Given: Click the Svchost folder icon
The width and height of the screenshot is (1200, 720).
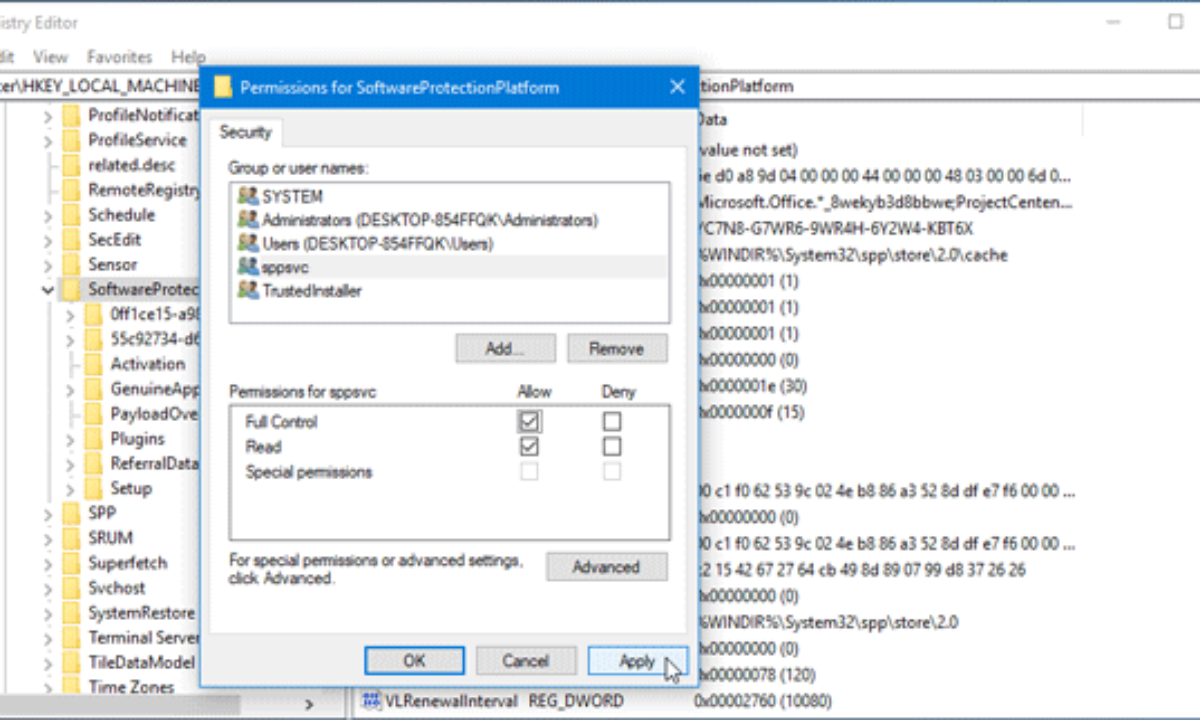Looking at the screenshot, I should point(71,588).
